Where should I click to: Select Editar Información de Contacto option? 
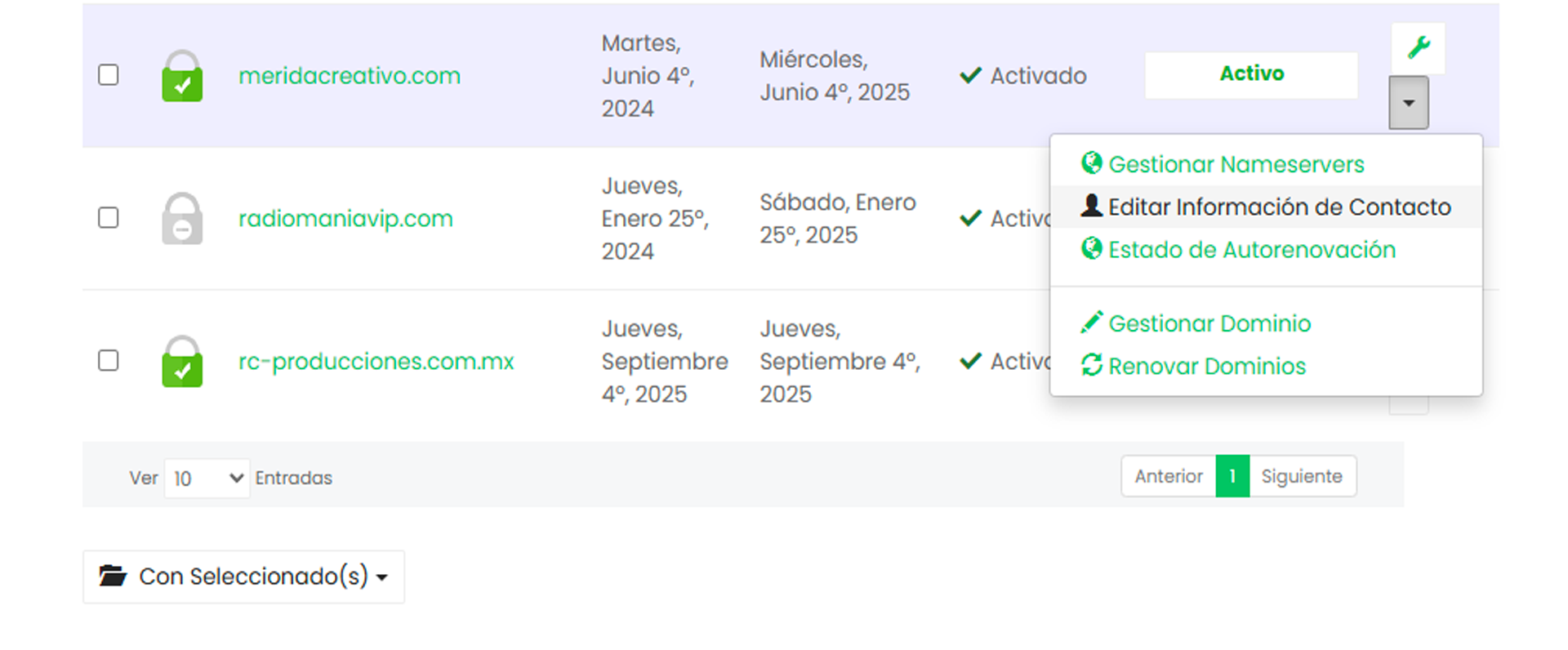pyautogui.click(x=1279, y=207)
